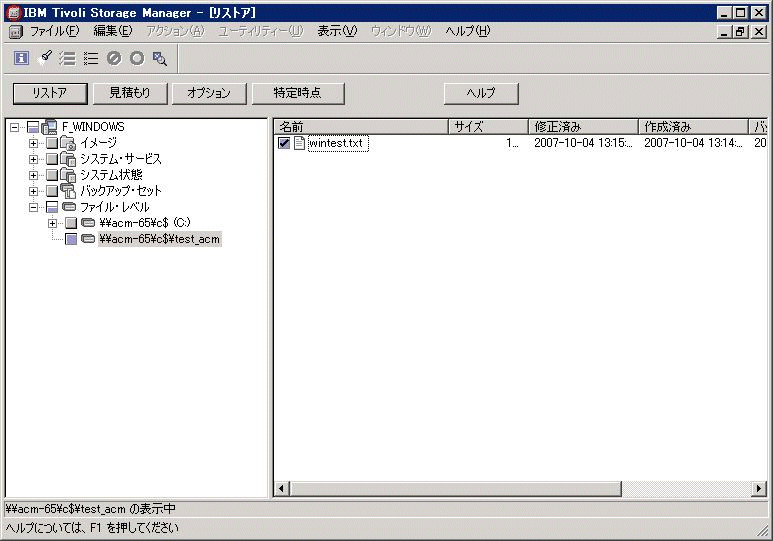The width and height of the screenshot is (773, 541).
Task: Uncheck the wintest.txt checkbox
Action: point(284,143)
